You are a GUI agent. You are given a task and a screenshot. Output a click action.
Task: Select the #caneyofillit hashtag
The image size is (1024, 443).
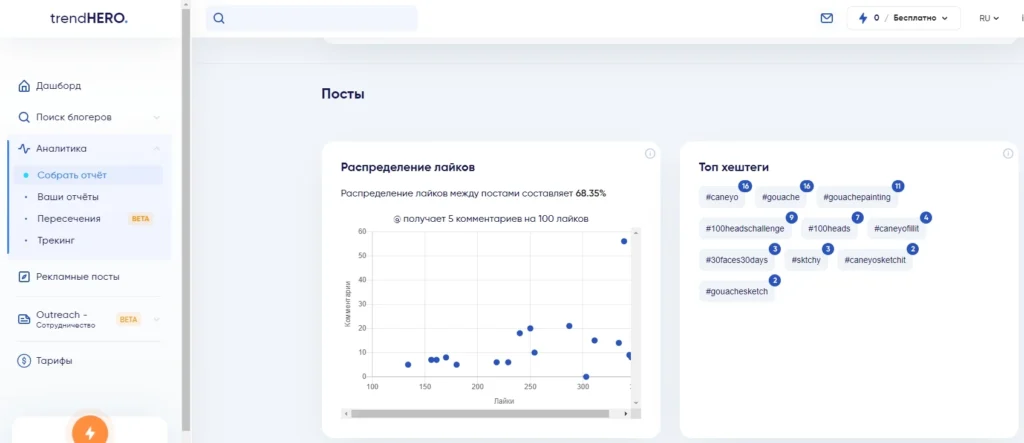click(x=896, y=229)
